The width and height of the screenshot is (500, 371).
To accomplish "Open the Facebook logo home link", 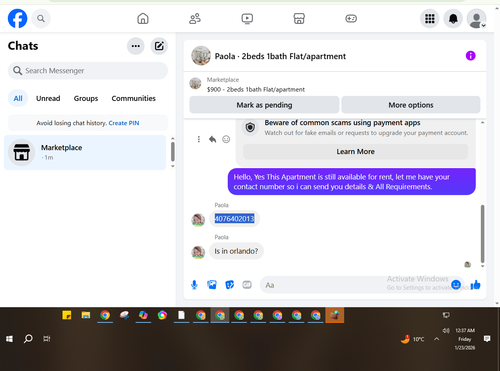I will (x=17, y=18).
